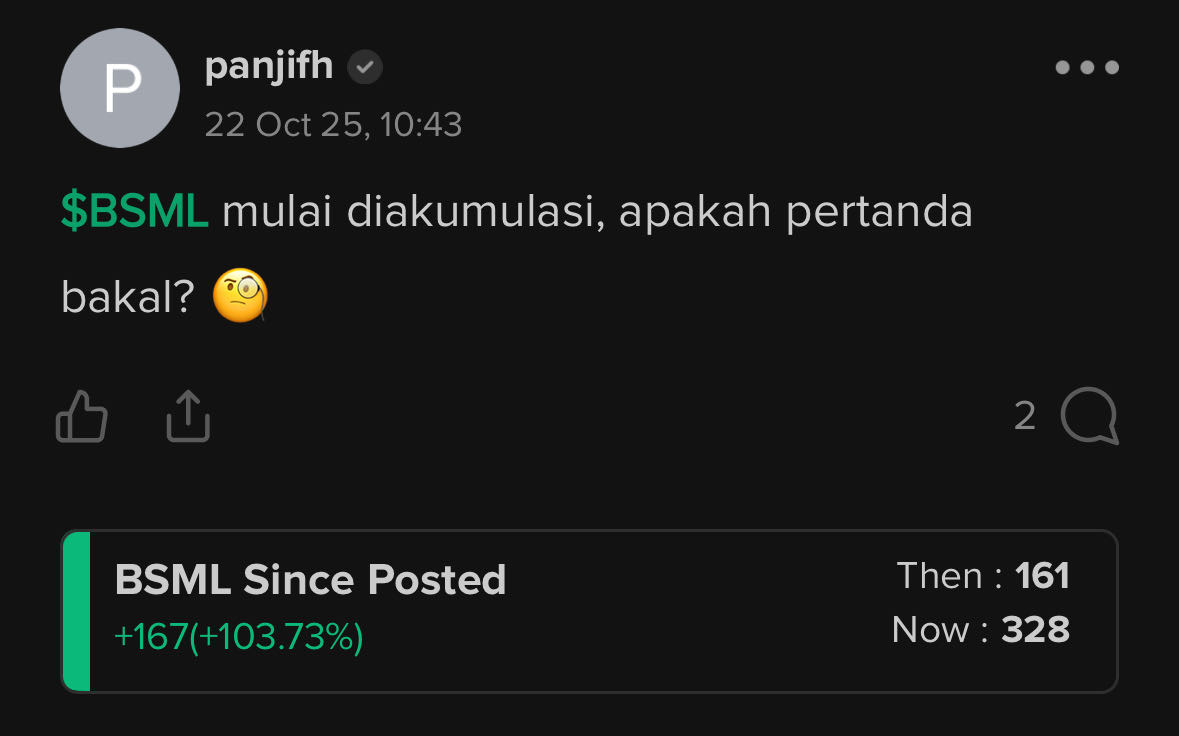Viewport: 1179px width, 736px height.
Task: Tap the Then : 161 price
Action: (x=983, y=577)
